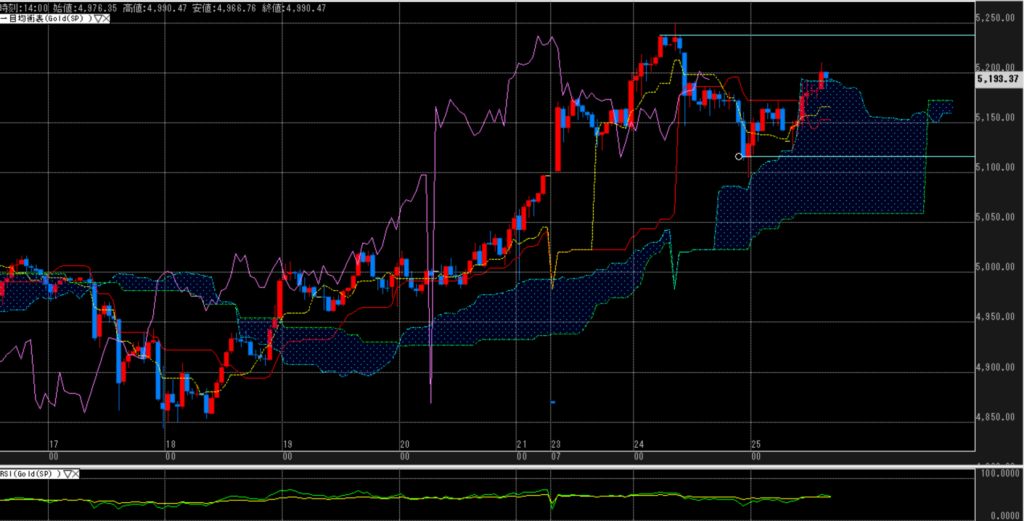
Task: Click date 25 on the time axis
Action: [755, 444]
